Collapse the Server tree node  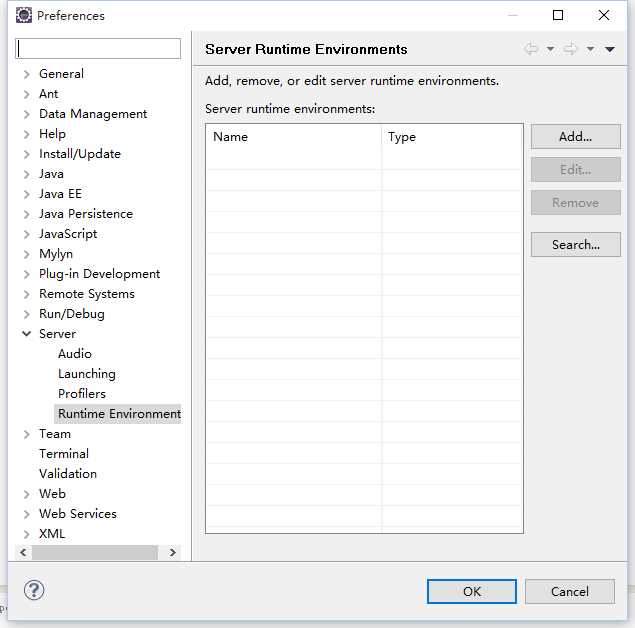point(27,334)
